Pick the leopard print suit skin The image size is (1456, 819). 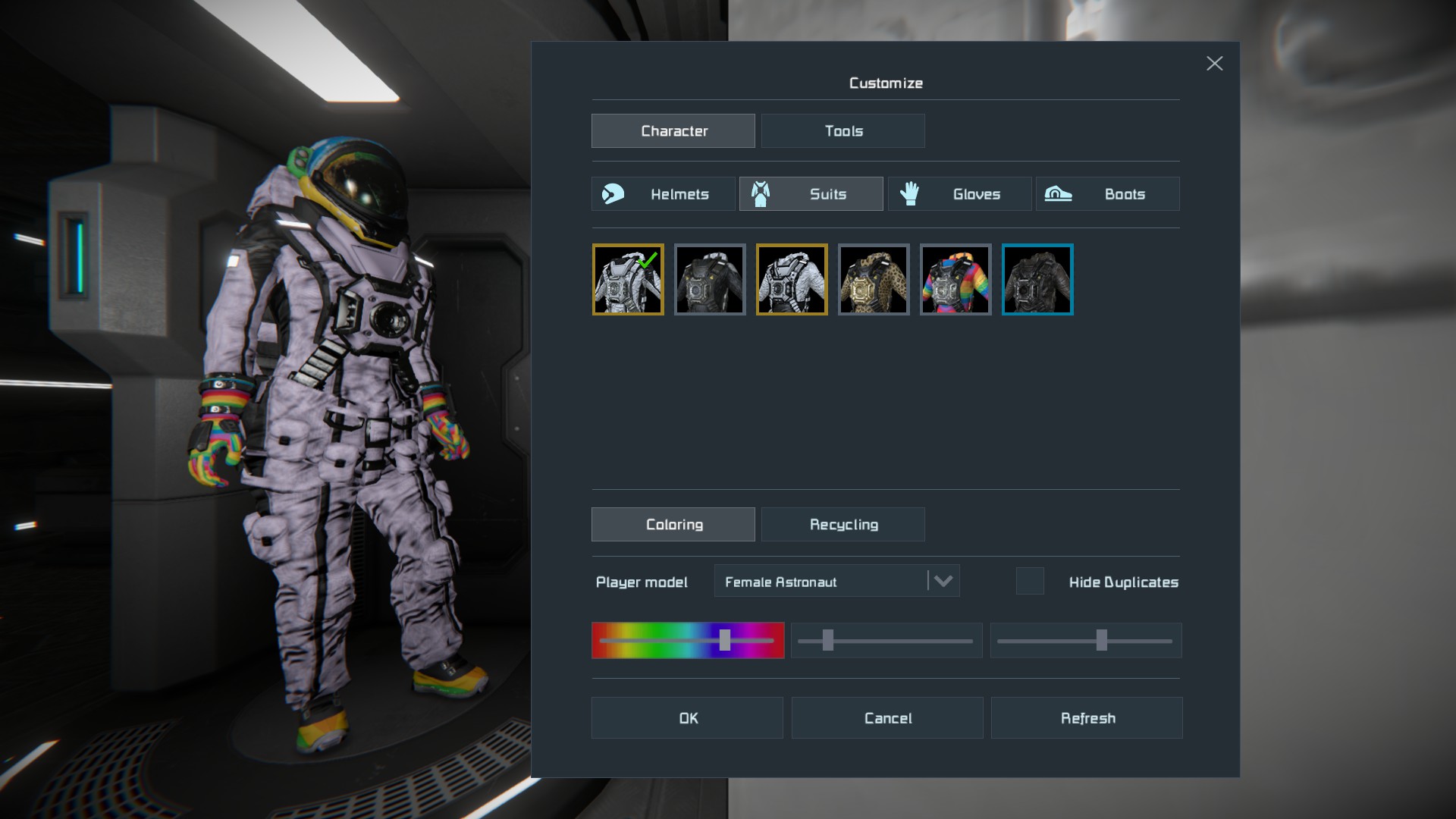[874, 280]
